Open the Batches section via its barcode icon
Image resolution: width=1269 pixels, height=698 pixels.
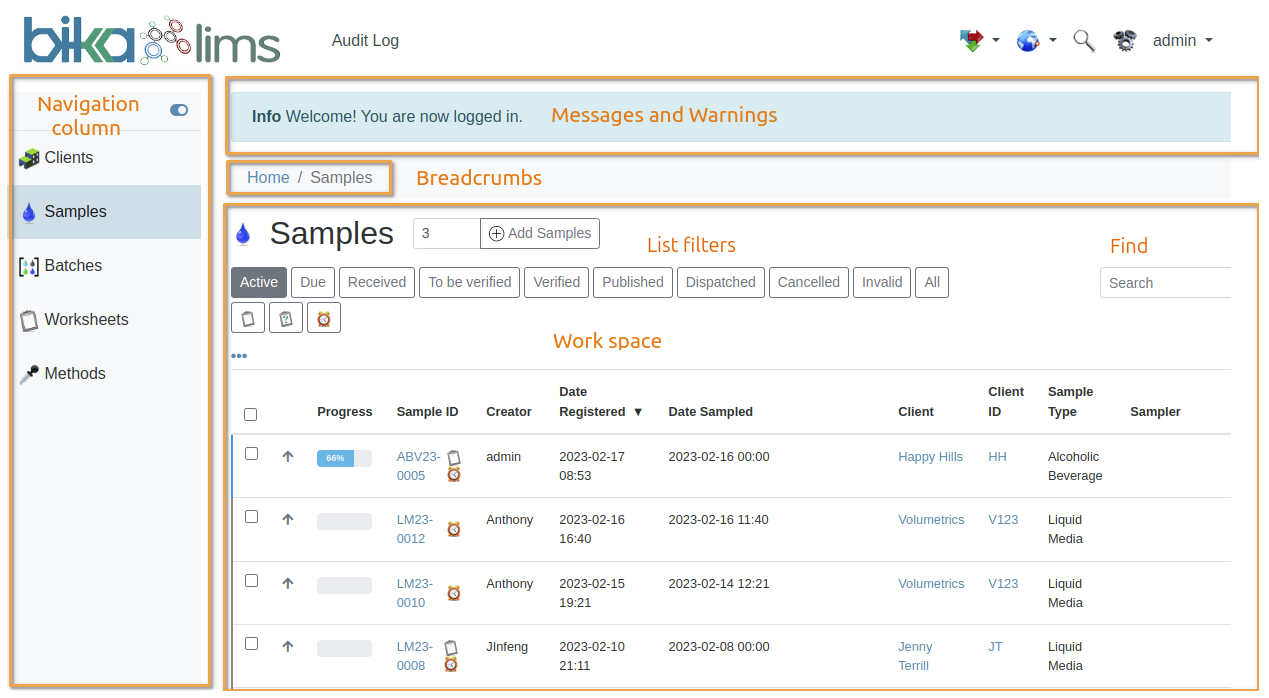tap(27, 265)
